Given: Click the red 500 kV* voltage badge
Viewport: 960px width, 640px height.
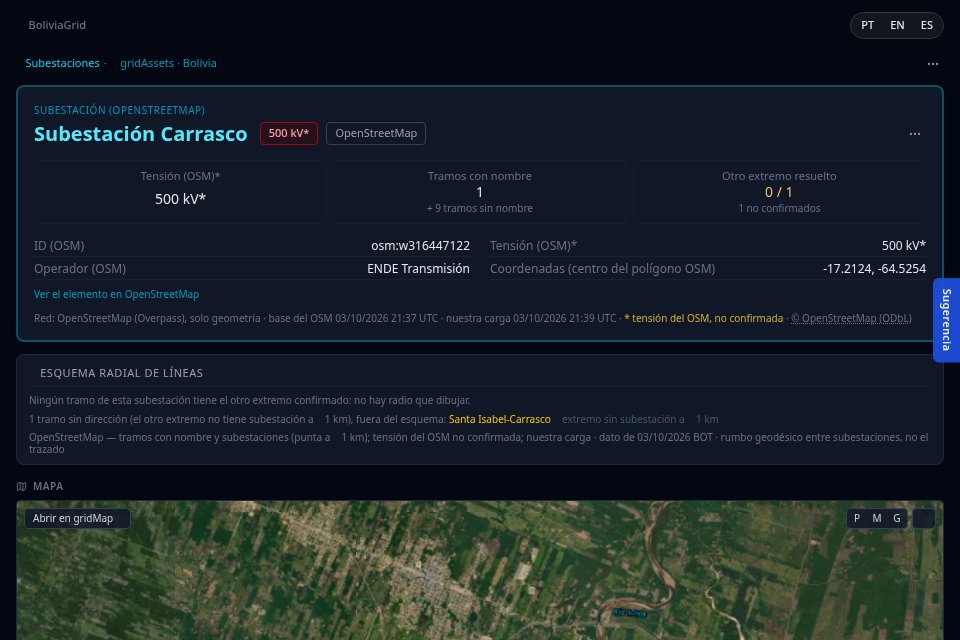Looking at the screenshot, I should [288, 134].
